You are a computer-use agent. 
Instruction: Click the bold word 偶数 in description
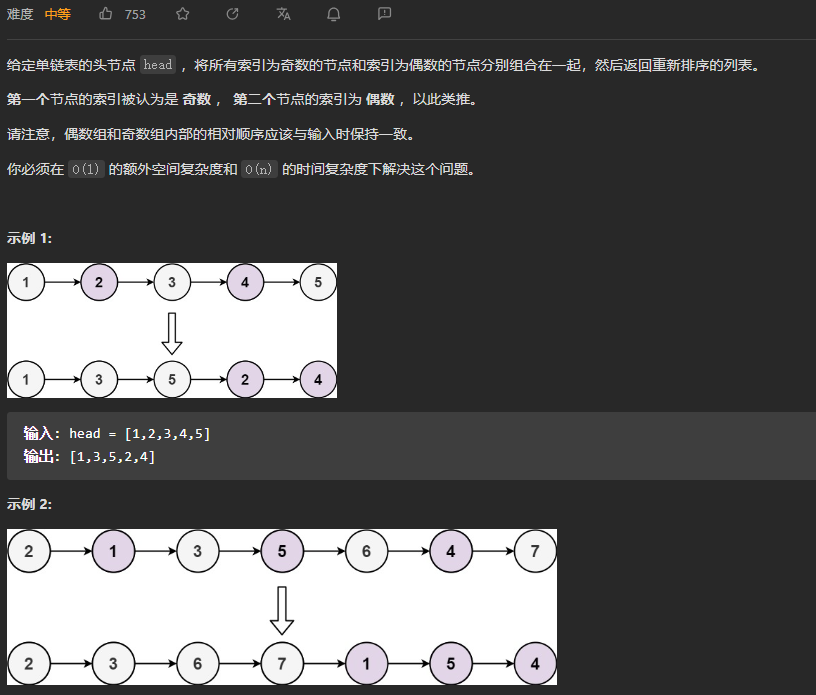380,99
